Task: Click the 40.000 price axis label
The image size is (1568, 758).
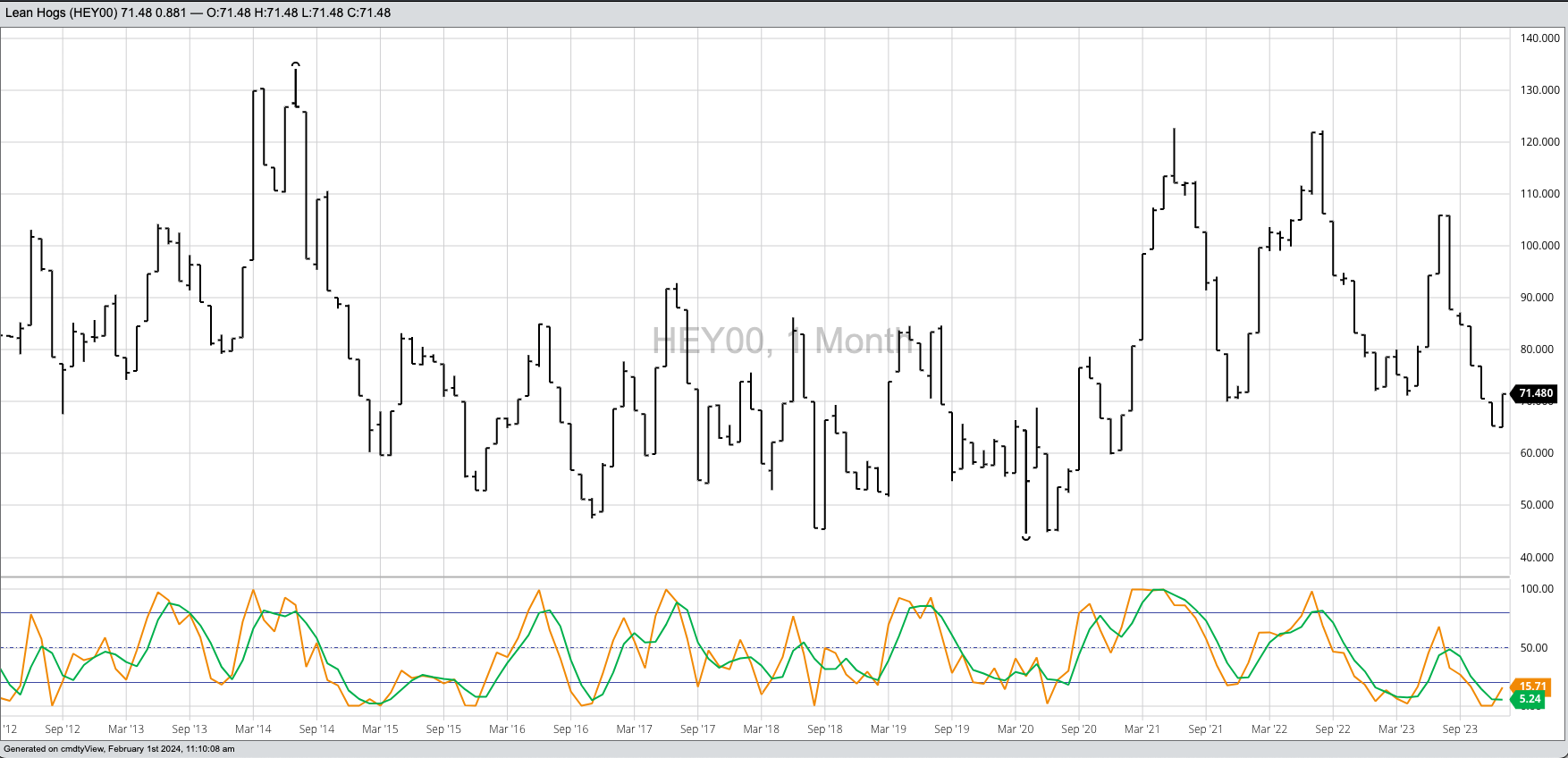Action: click(x=1537, y=558)
